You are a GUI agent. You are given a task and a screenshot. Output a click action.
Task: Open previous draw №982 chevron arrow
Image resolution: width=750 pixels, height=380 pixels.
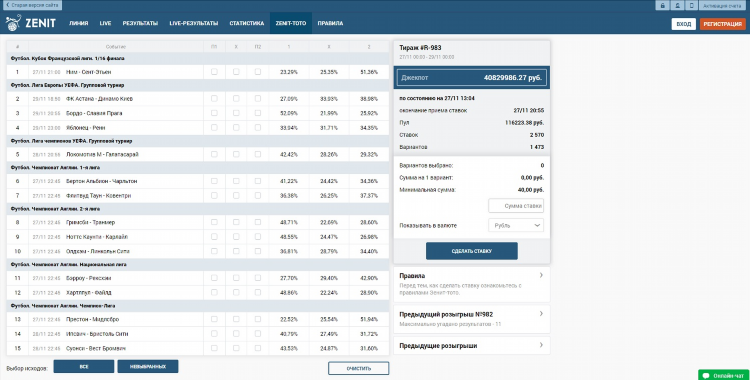tap(541, 314)
